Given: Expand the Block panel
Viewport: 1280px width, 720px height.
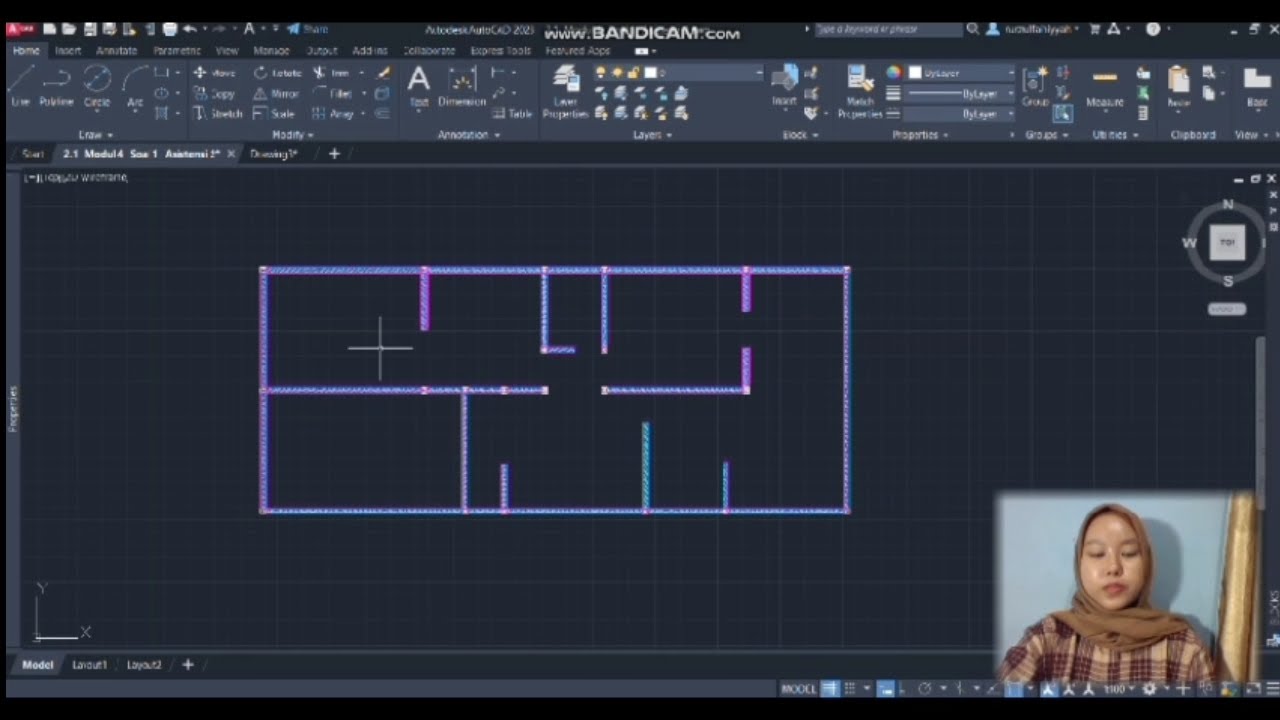Looking at the screenshot, I should pyautogui.click(x=800, y=135).
